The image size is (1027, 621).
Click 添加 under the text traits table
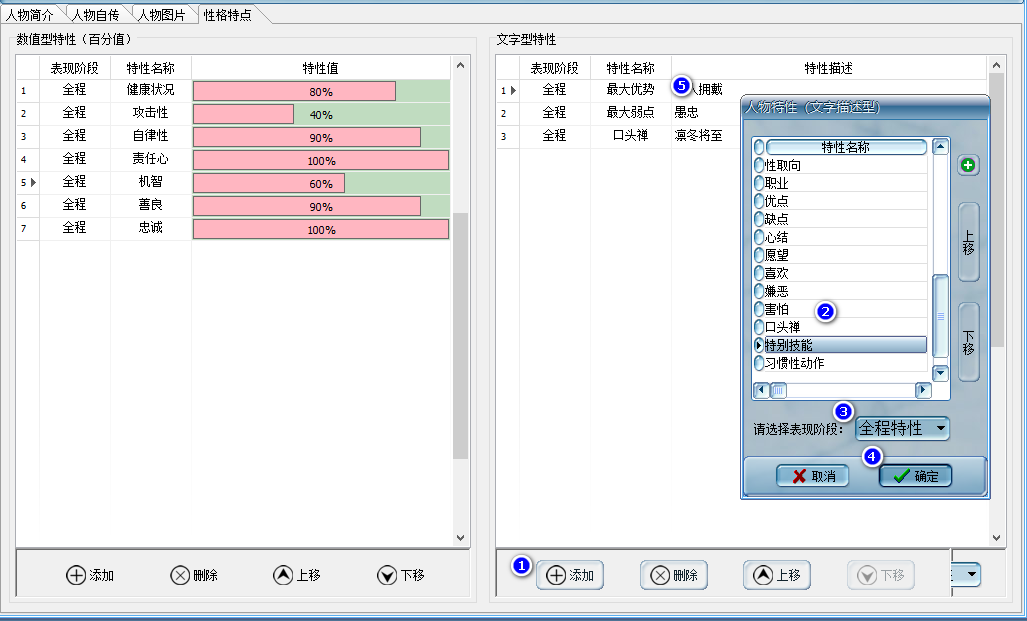570,575
